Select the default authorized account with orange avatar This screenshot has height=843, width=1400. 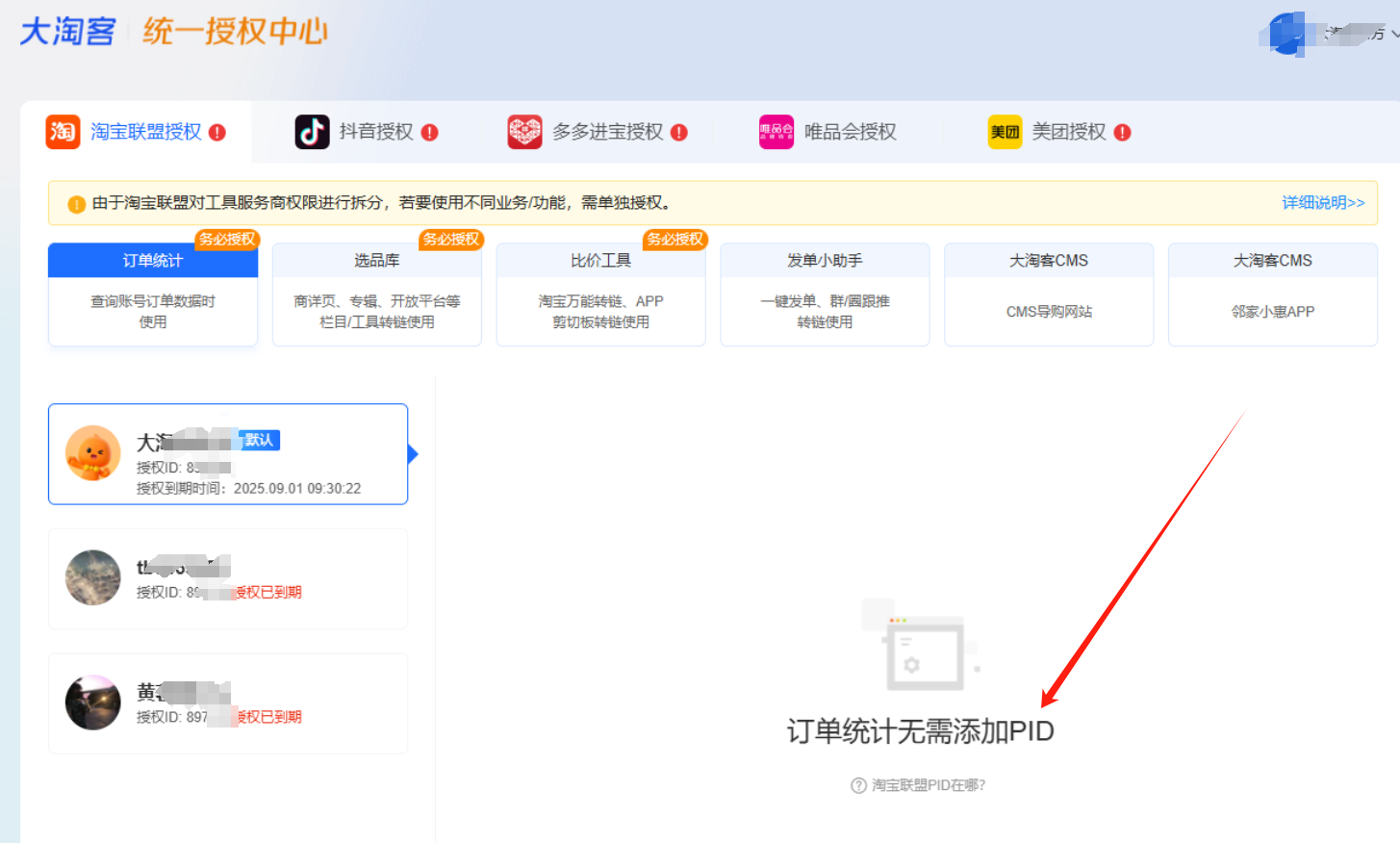click(x=228, y=454)
